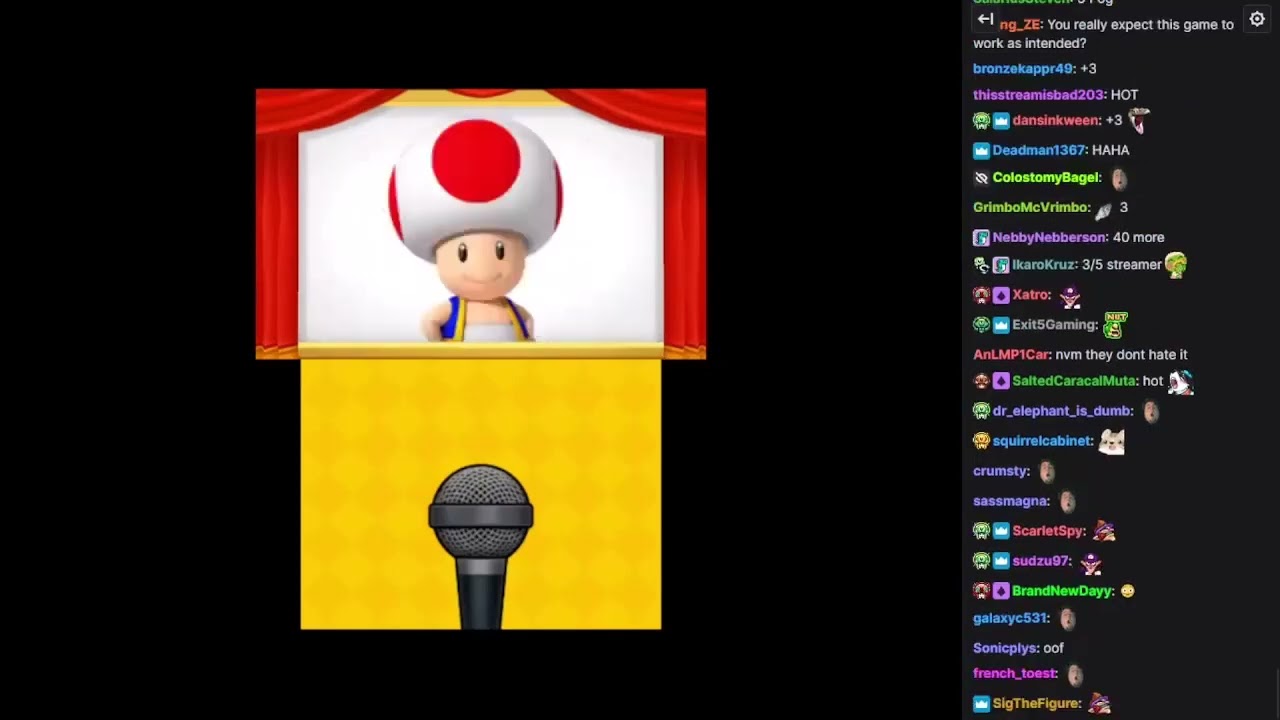Click the NebbyNebberson username
The width and height of the screenshot is (1280, 720).
[x=1049, y=238]
